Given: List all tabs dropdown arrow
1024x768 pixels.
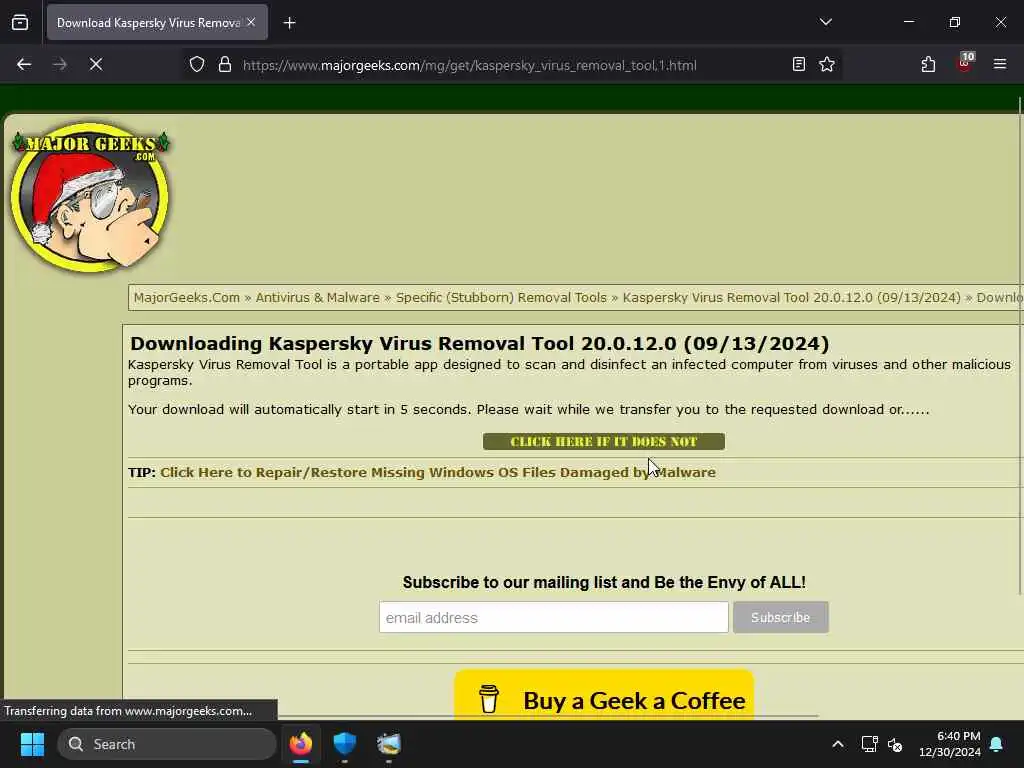Looking at the screenshot, I should coord(825,22).
